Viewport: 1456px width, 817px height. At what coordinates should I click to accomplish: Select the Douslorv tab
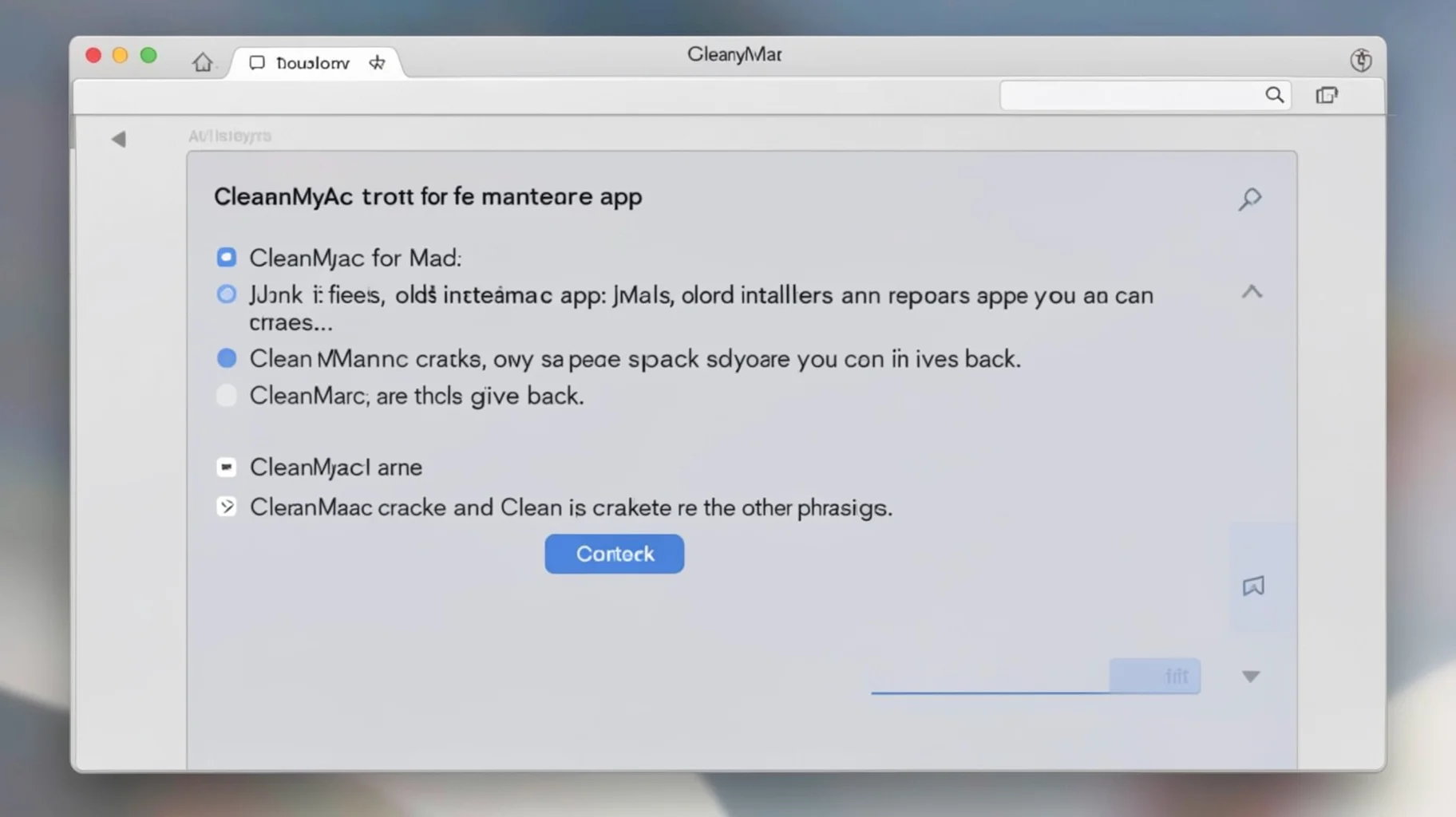coord(313,63)
